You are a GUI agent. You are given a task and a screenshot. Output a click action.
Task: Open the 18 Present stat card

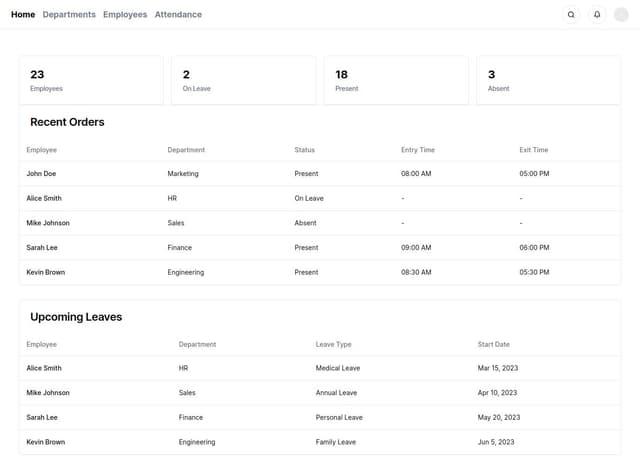pyautogui.click(x=396, y=80)
